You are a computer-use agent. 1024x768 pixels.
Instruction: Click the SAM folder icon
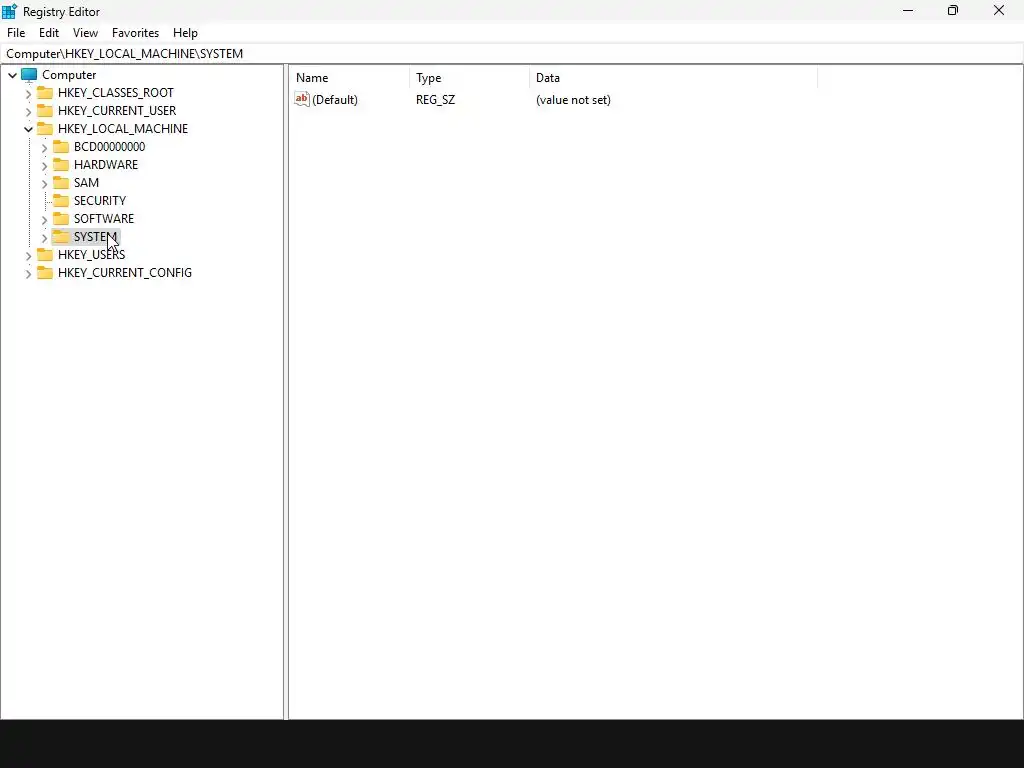(61, 182)
